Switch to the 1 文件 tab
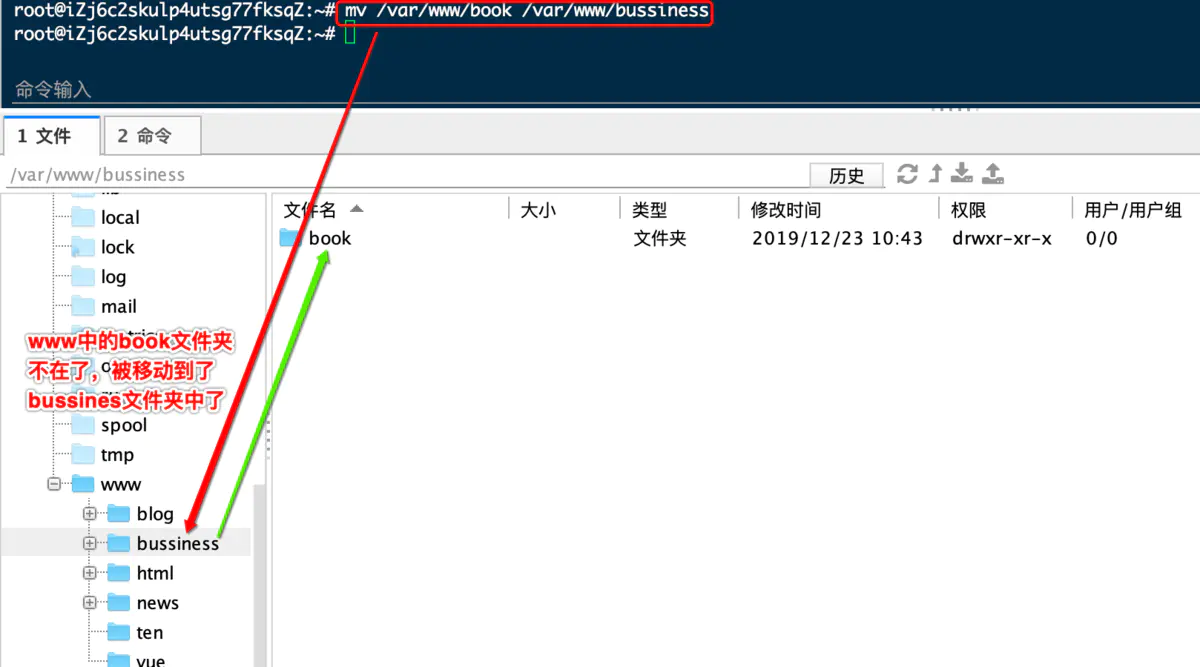This screenshot has width=1200, height=667. tap(51, 136)
